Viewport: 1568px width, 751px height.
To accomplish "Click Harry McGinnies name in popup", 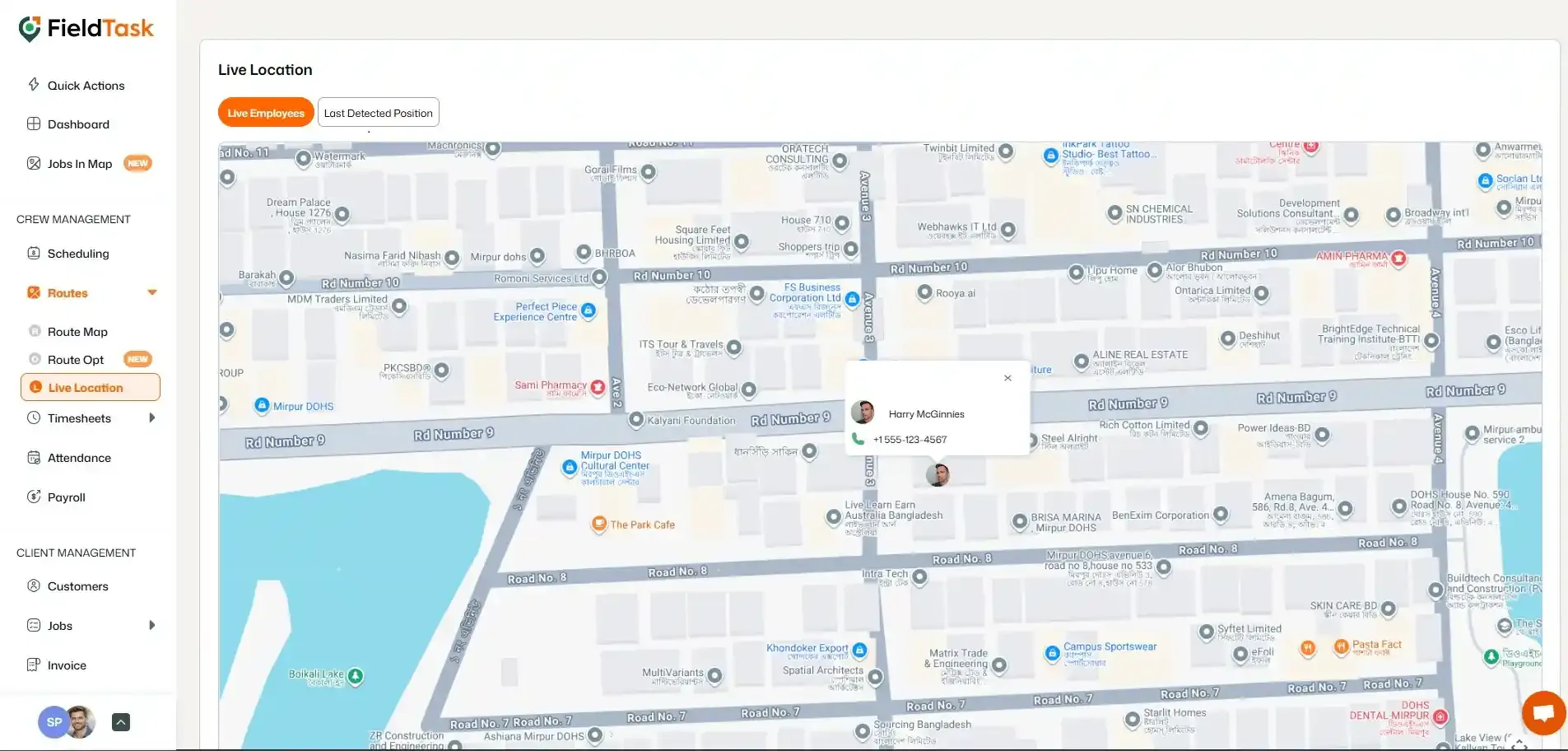I will click(926, 413).
